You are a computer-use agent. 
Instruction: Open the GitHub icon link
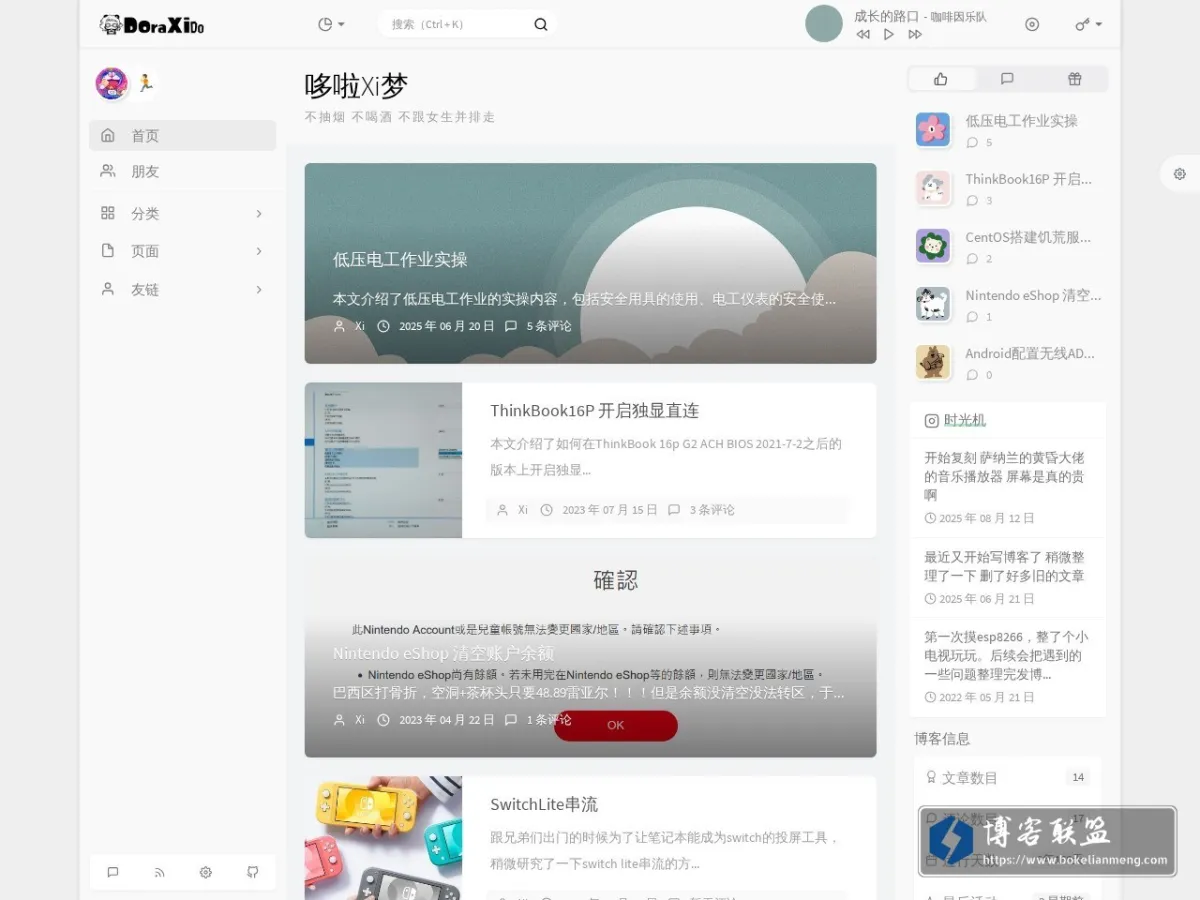coord(252,872)
